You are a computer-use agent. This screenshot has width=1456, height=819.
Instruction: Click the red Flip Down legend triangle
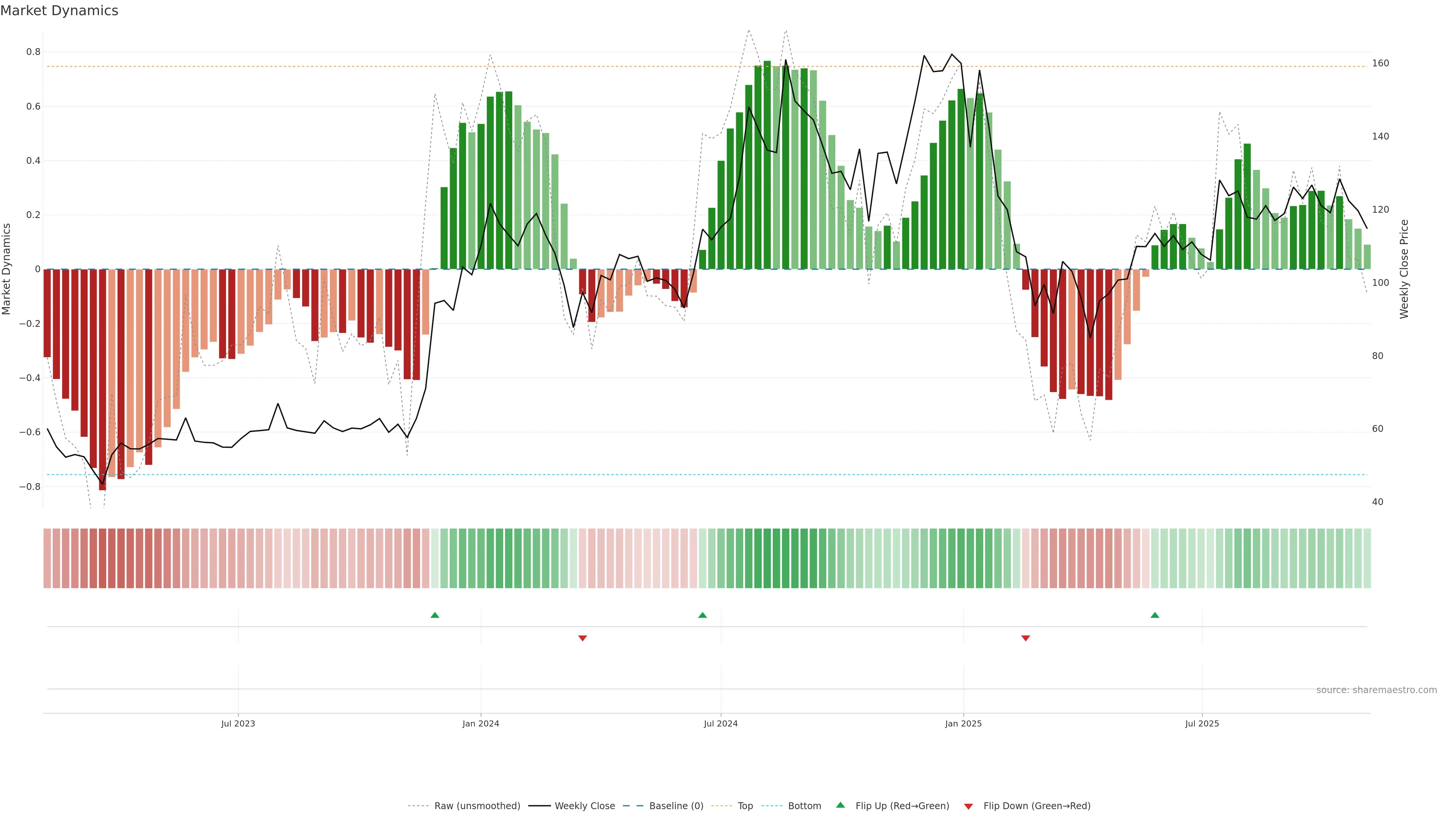[x=968, y=806]
